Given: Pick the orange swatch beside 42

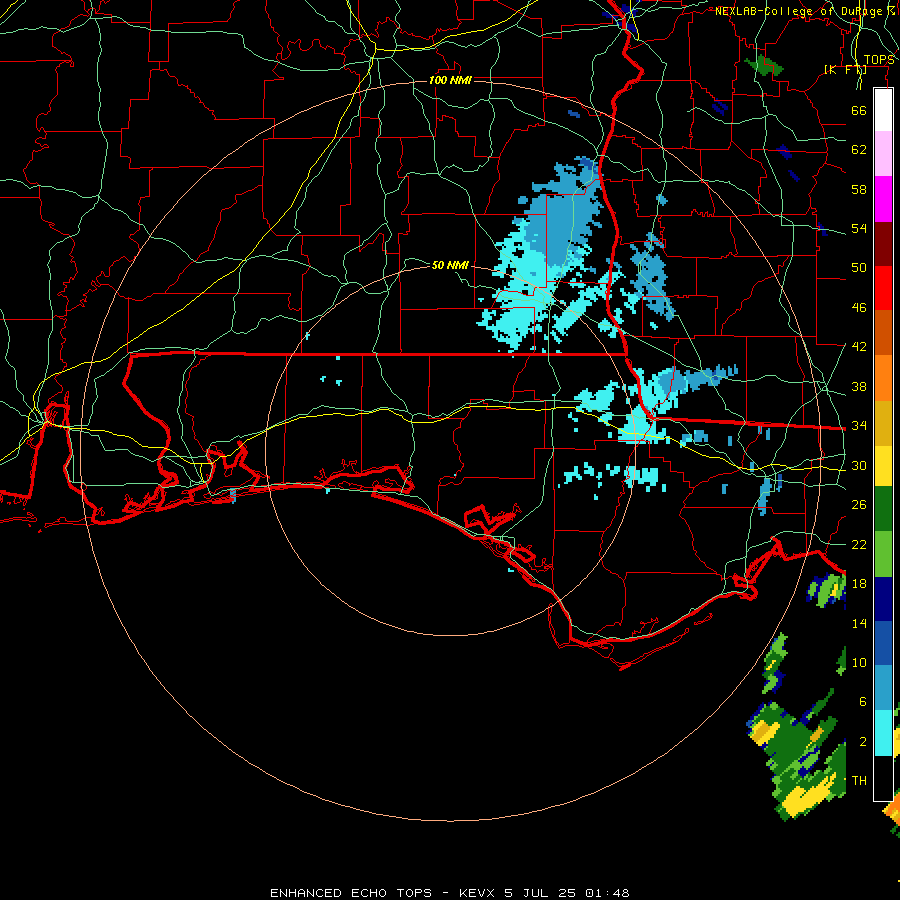Looking at the screenshot, I should click(883, 377).
